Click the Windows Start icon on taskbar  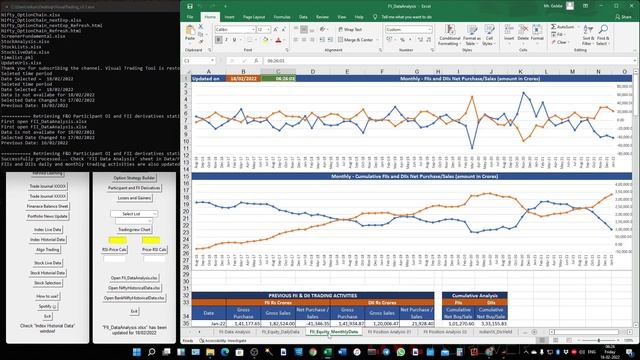coord(137,352)
